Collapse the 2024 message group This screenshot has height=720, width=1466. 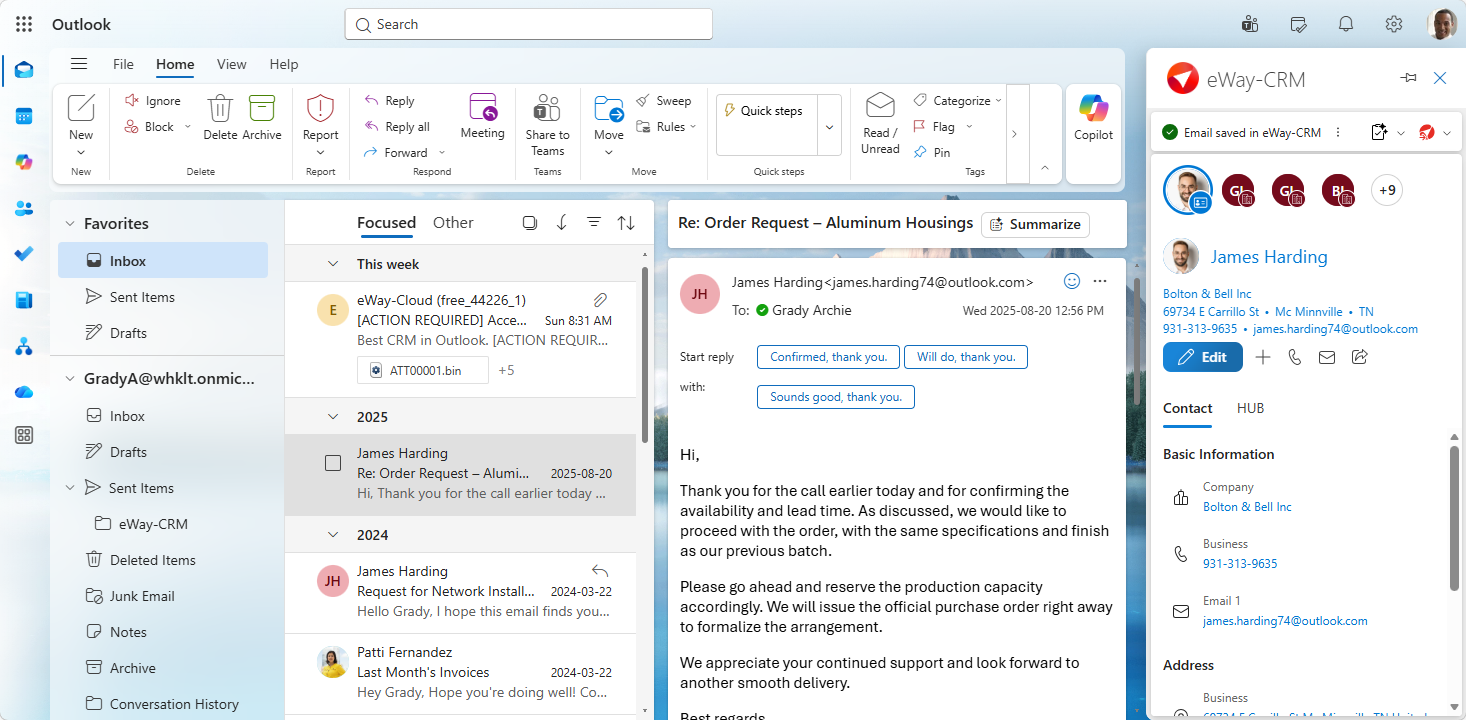click(x=333, y=535)
